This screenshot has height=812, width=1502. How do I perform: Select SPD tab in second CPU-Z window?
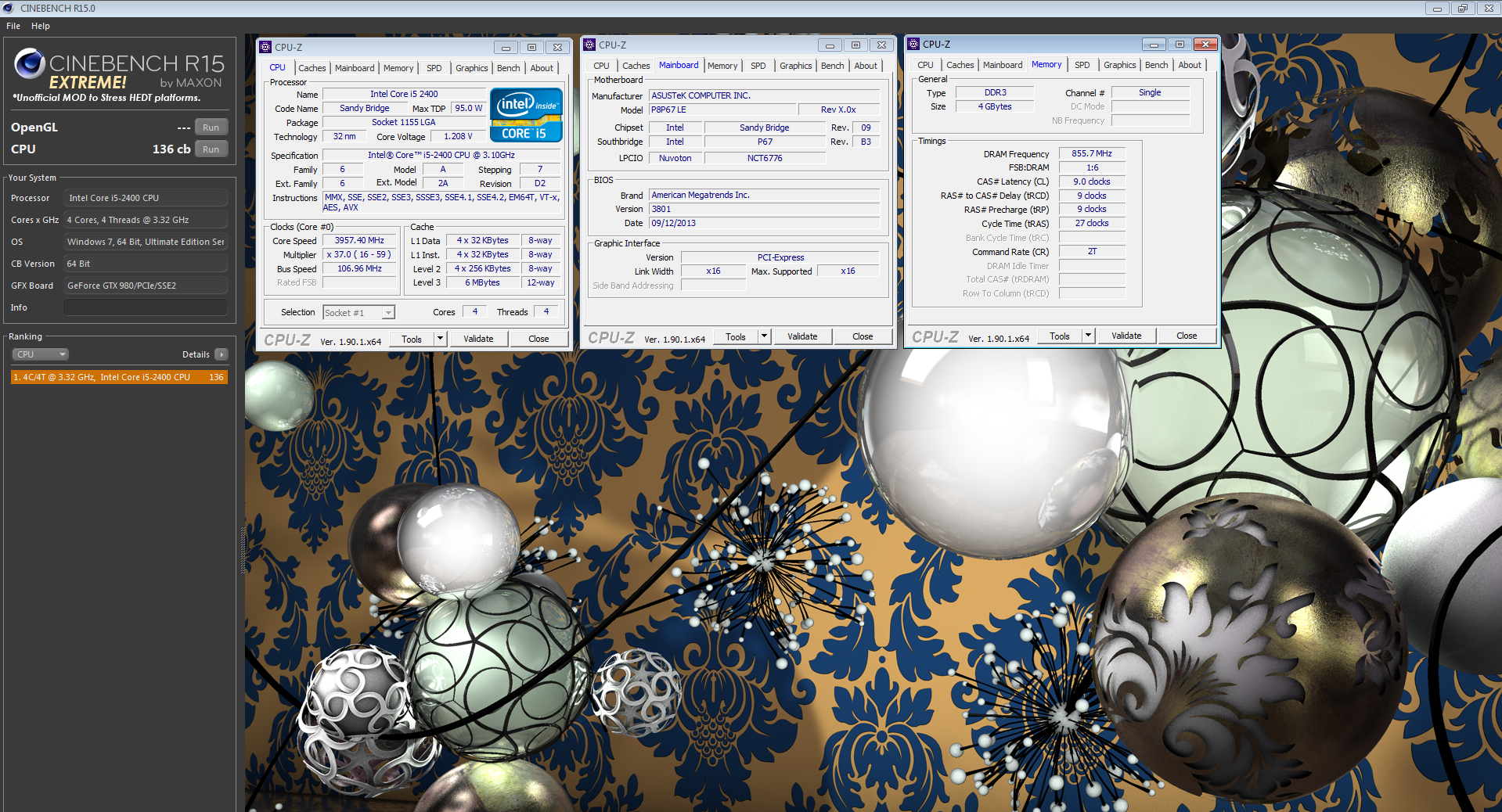(758, 66)
